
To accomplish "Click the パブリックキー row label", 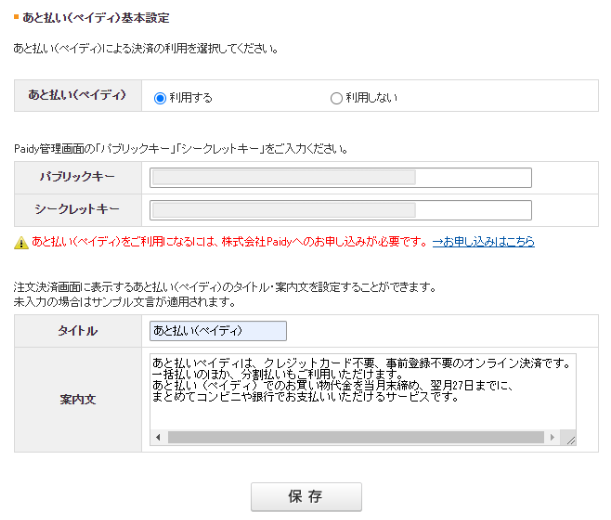I will pos(78,177).
